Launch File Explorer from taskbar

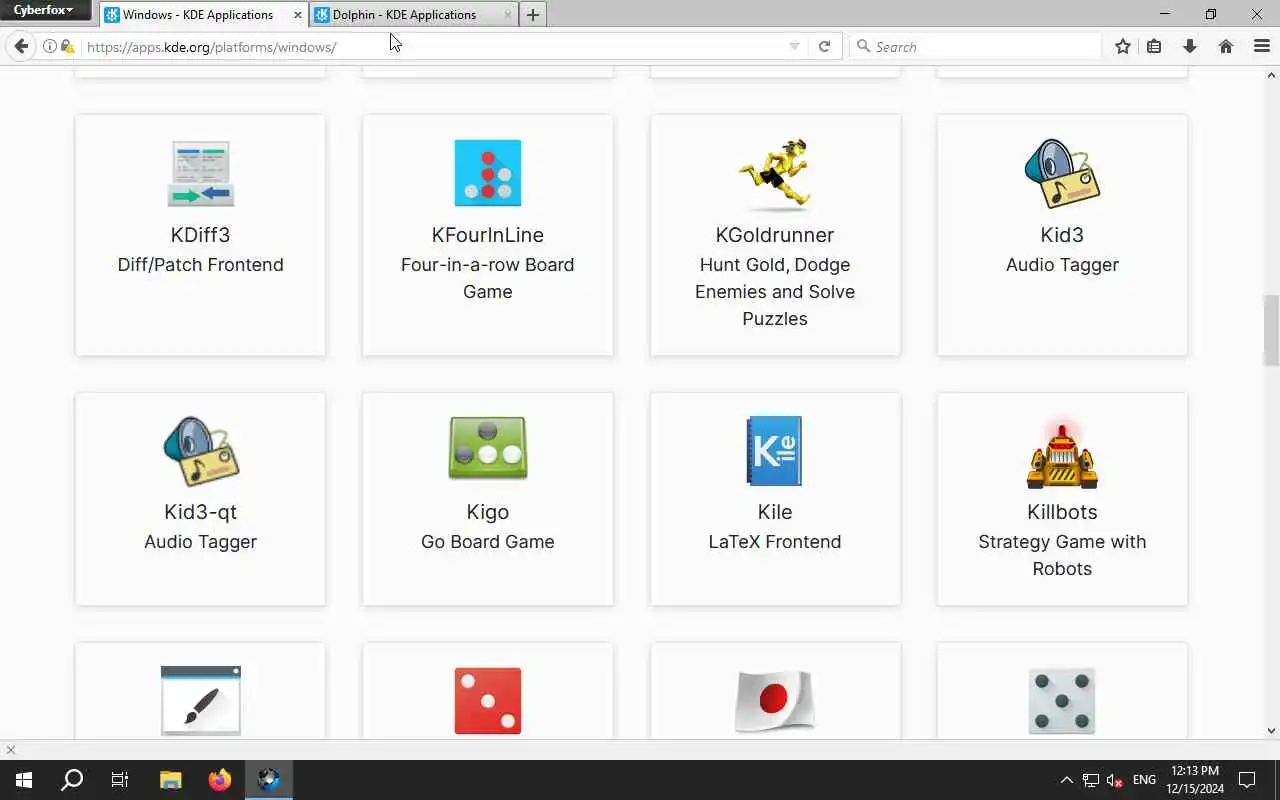tap(170, 780)
